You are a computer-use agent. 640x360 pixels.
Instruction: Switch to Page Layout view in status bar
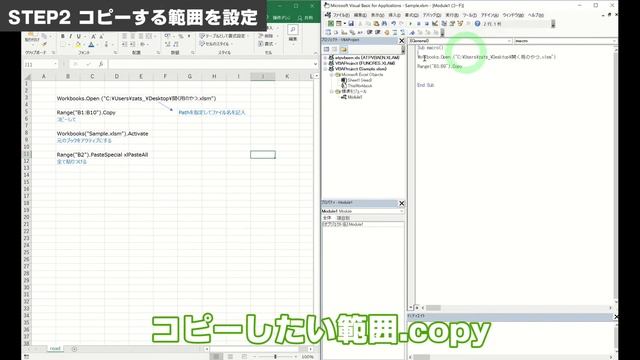coord(230,356)
